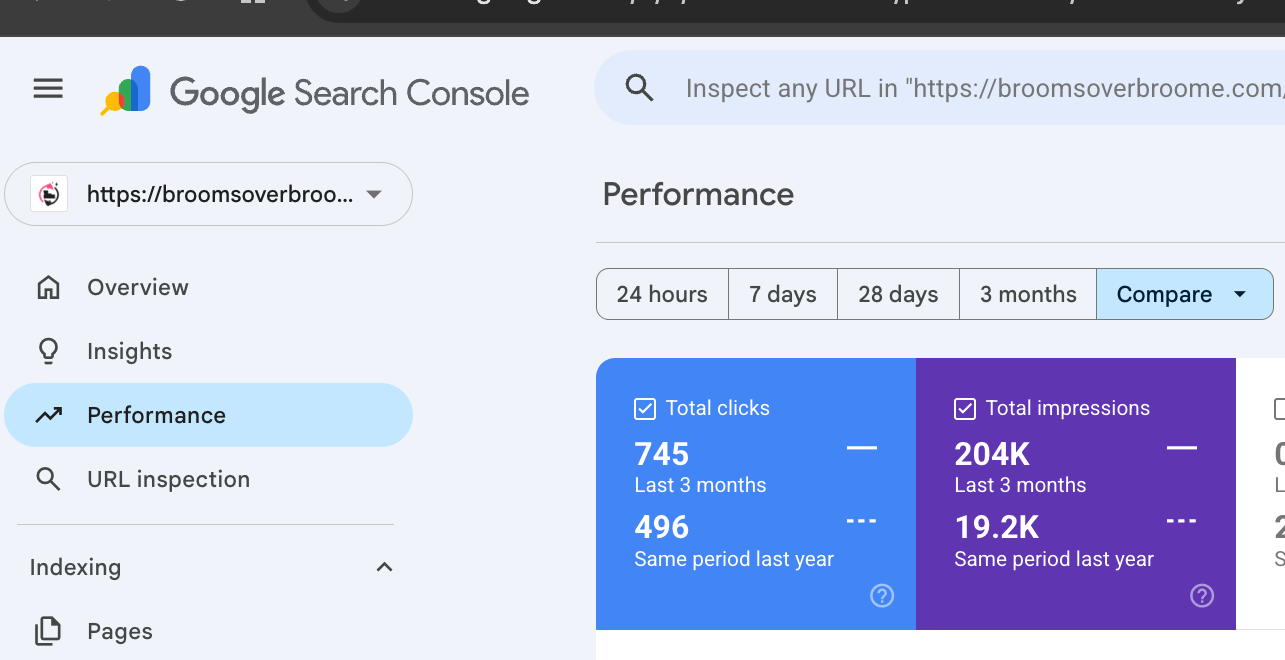
Task: Click the Compare caret arrow
Action: 1240,294
